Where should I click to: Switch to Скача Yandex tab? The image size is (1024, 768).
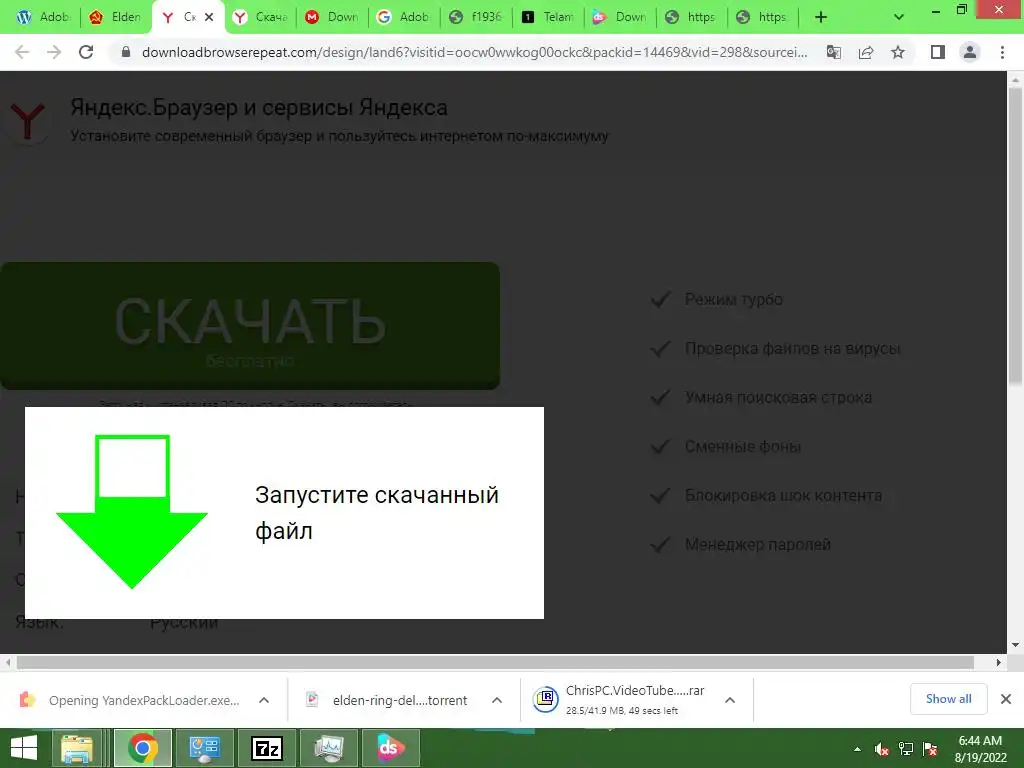(x=261, y=17)
